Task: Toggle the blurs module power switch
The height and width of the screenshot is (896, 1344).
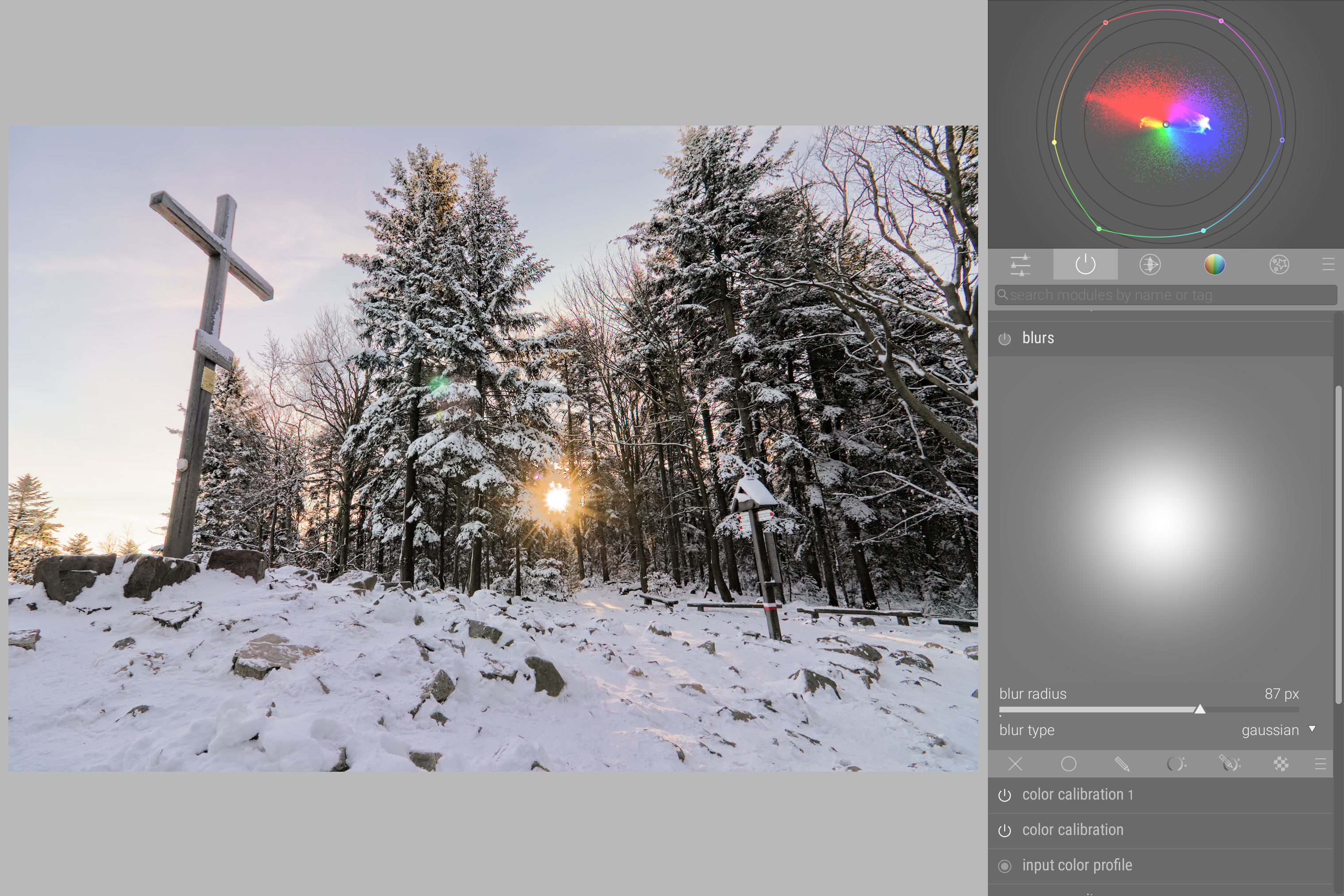Action: pos(1004,339)
